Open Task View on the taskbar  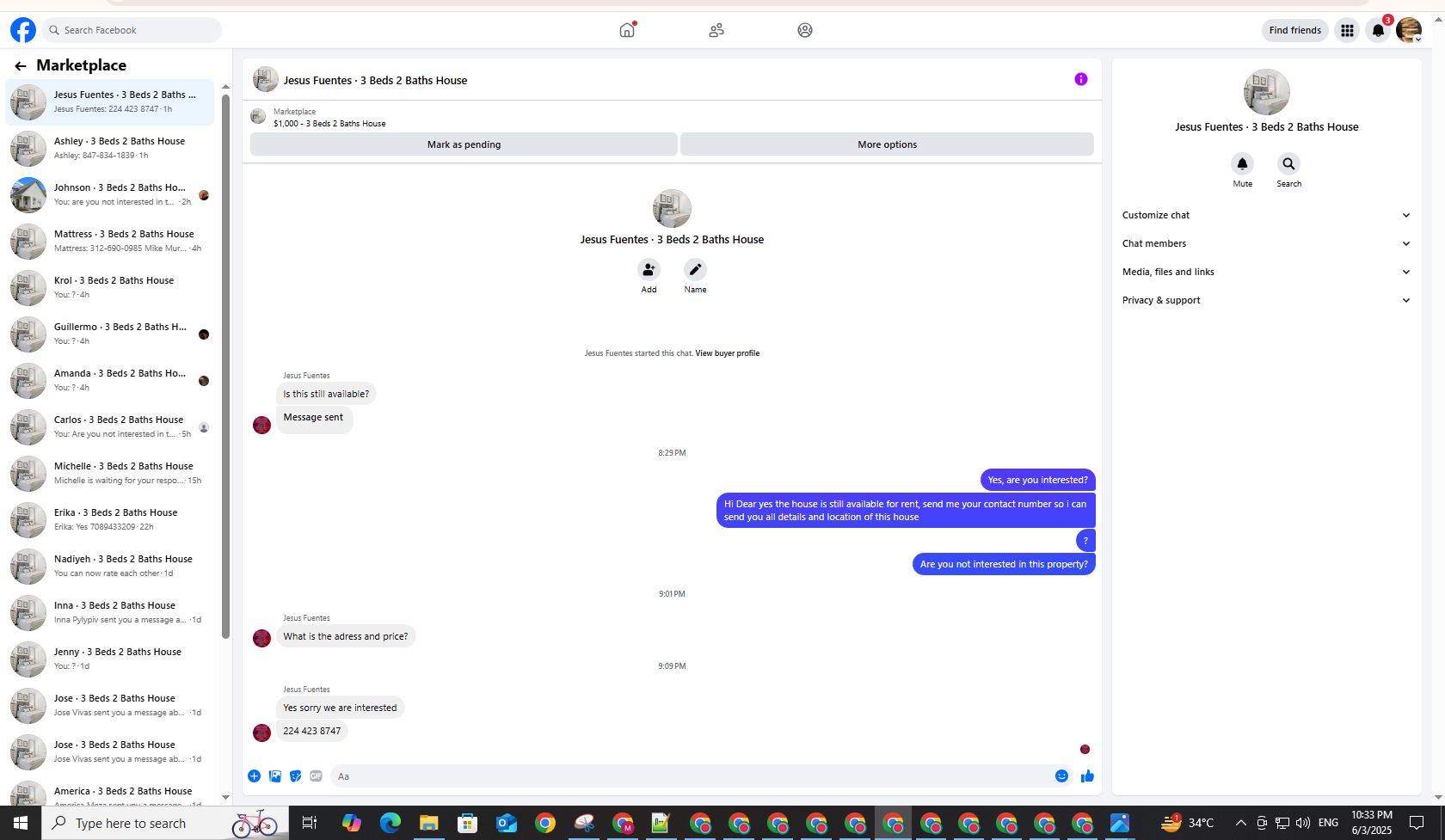pyautogui.click(x=309, y=823)
